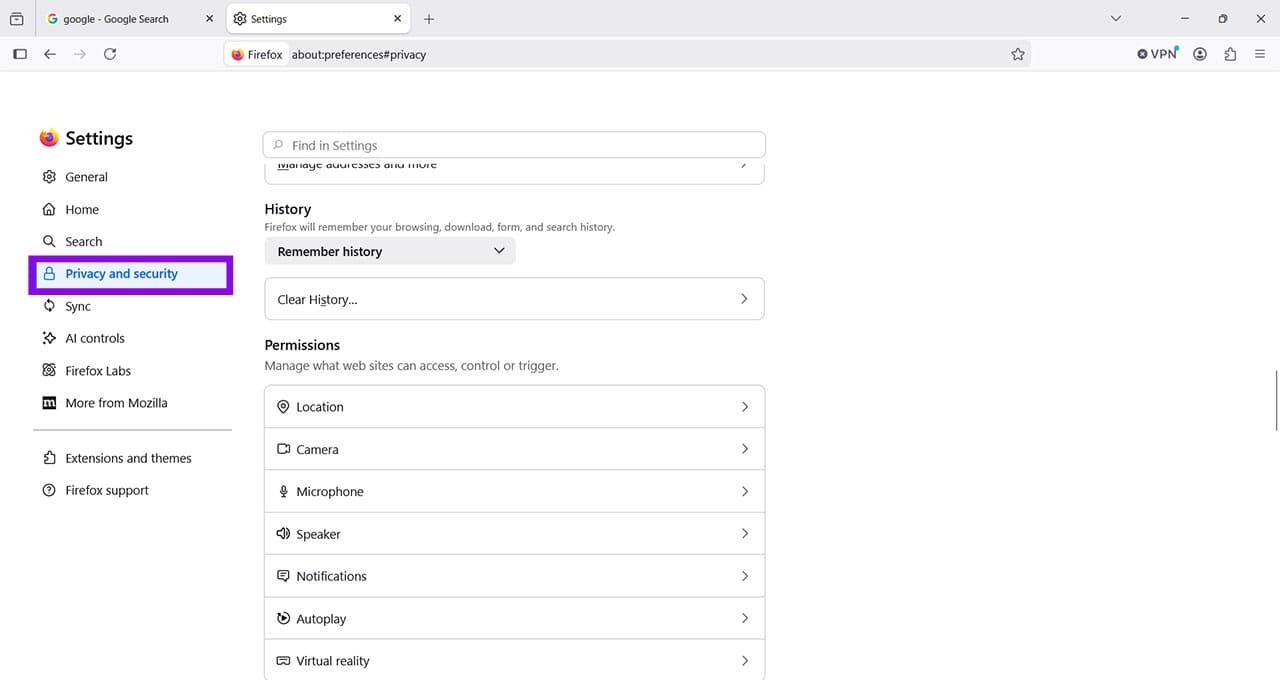Expand Virtual reality permission chevron
Image resolution: width=1280 pixels, height=680 pixels.
pyautogui.click(x=744, y=661)
